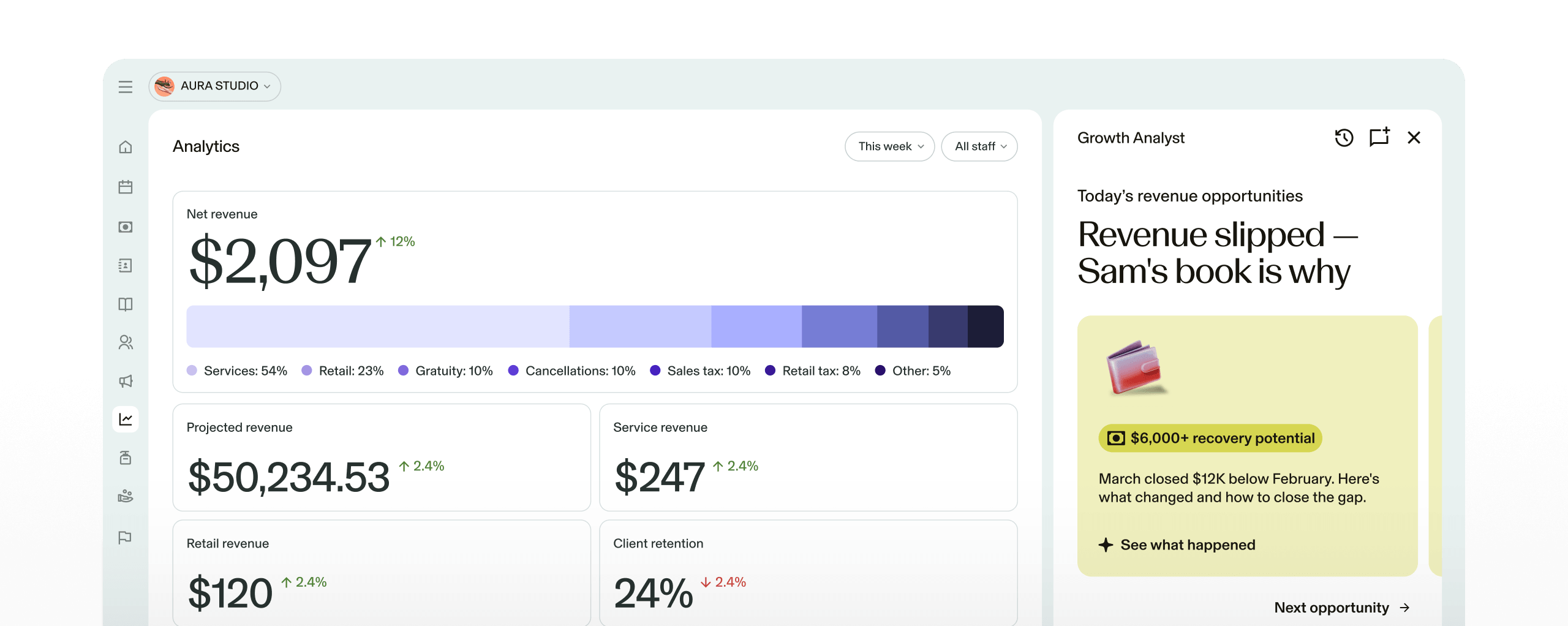Screen dimensions: 1568x626
Task: Open the Calendar sidebar icon
Action: pos(126,187)
